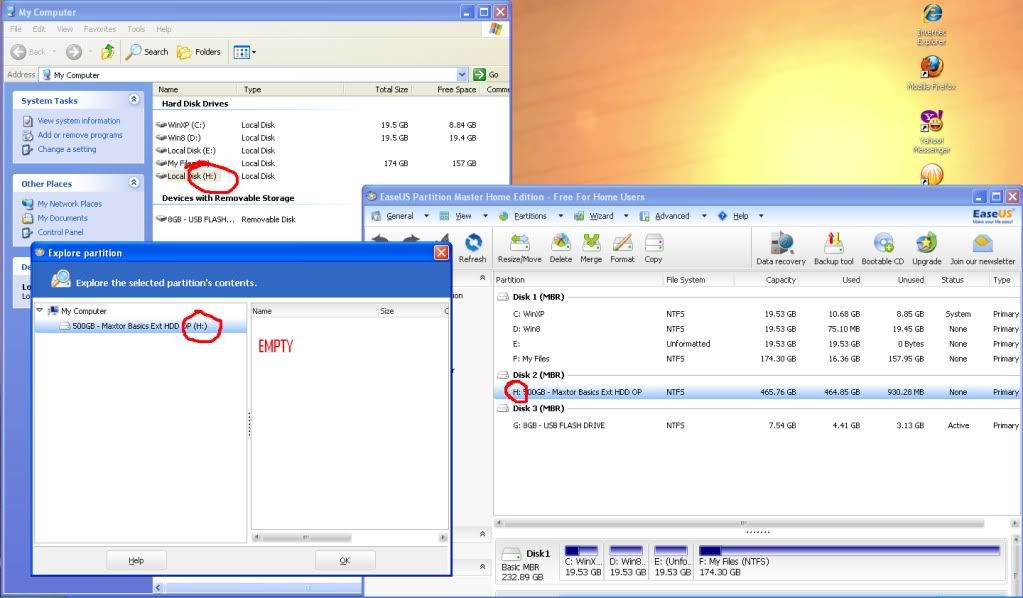Click the Change a setting link
Viewport: 1023px width, 598px height.
[67, 149]
